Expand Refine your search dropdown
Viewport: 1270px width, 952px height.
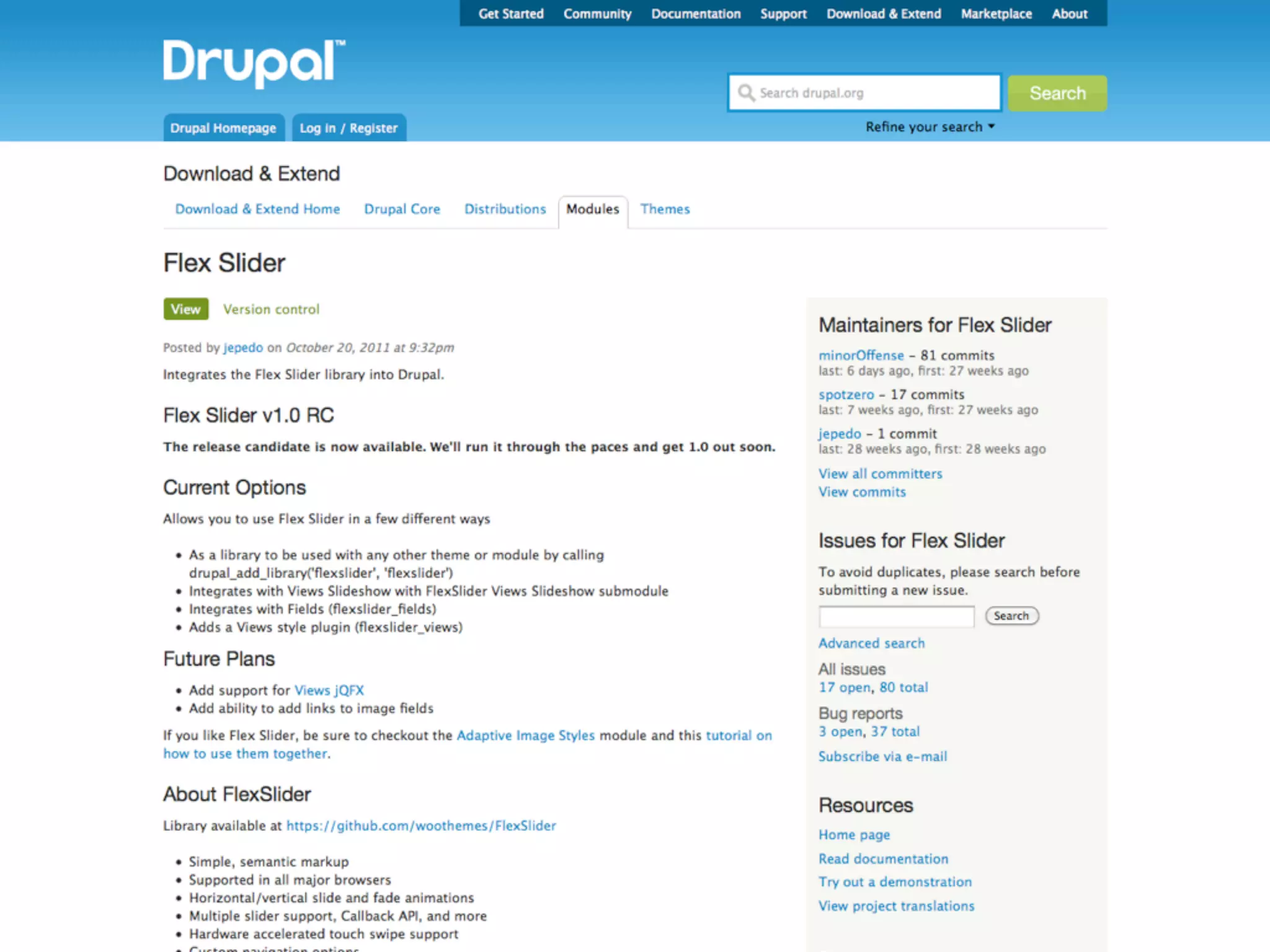(930, 127)
